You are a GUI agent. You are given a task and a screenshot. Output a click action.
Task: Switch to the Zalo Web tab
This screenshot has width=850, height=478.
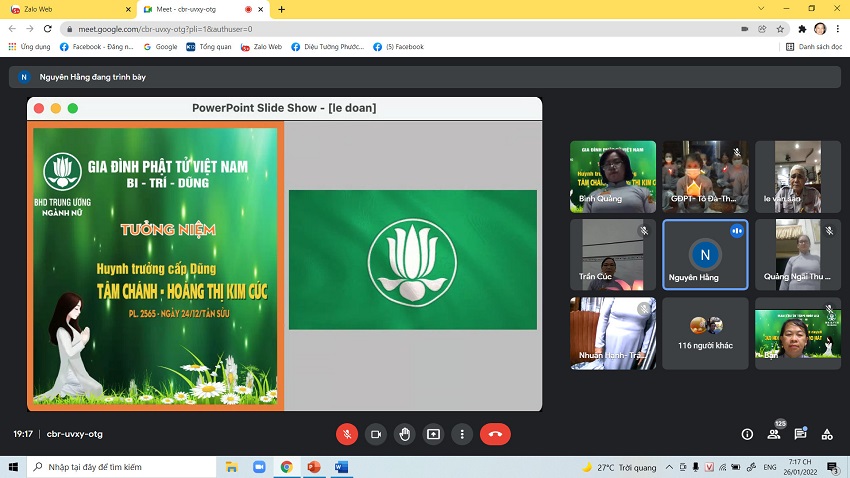tap(60, 9)
